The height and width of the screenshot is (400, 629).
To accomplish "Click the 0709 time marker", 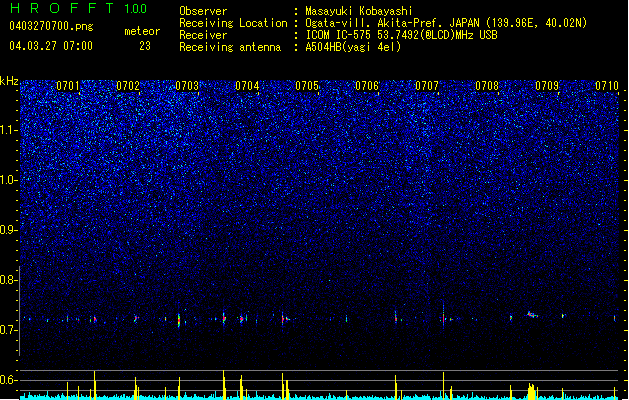I will [547, 86].
